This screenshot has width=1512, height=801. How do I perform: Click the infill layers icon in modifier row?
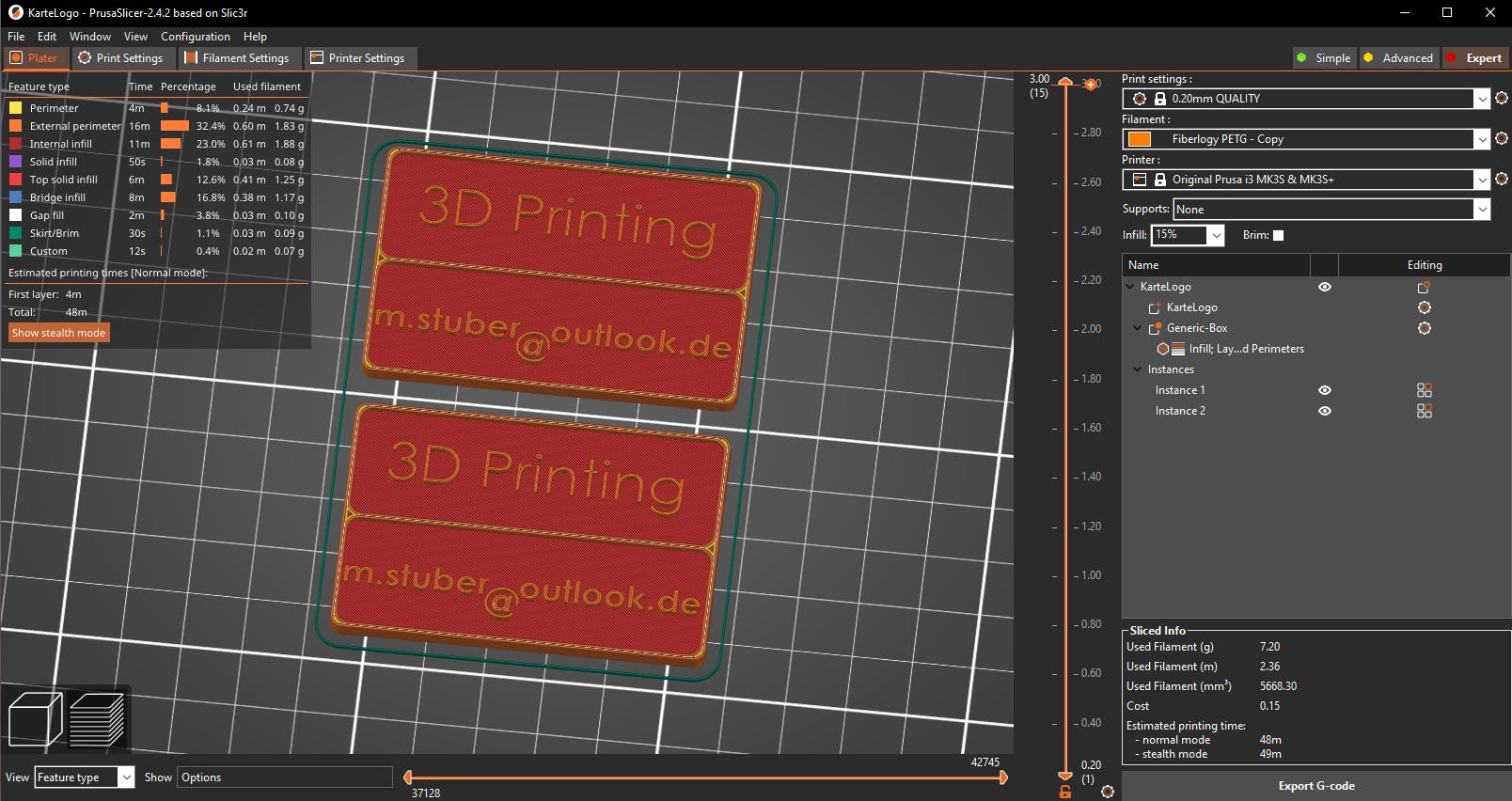(x=1178, y=349)
